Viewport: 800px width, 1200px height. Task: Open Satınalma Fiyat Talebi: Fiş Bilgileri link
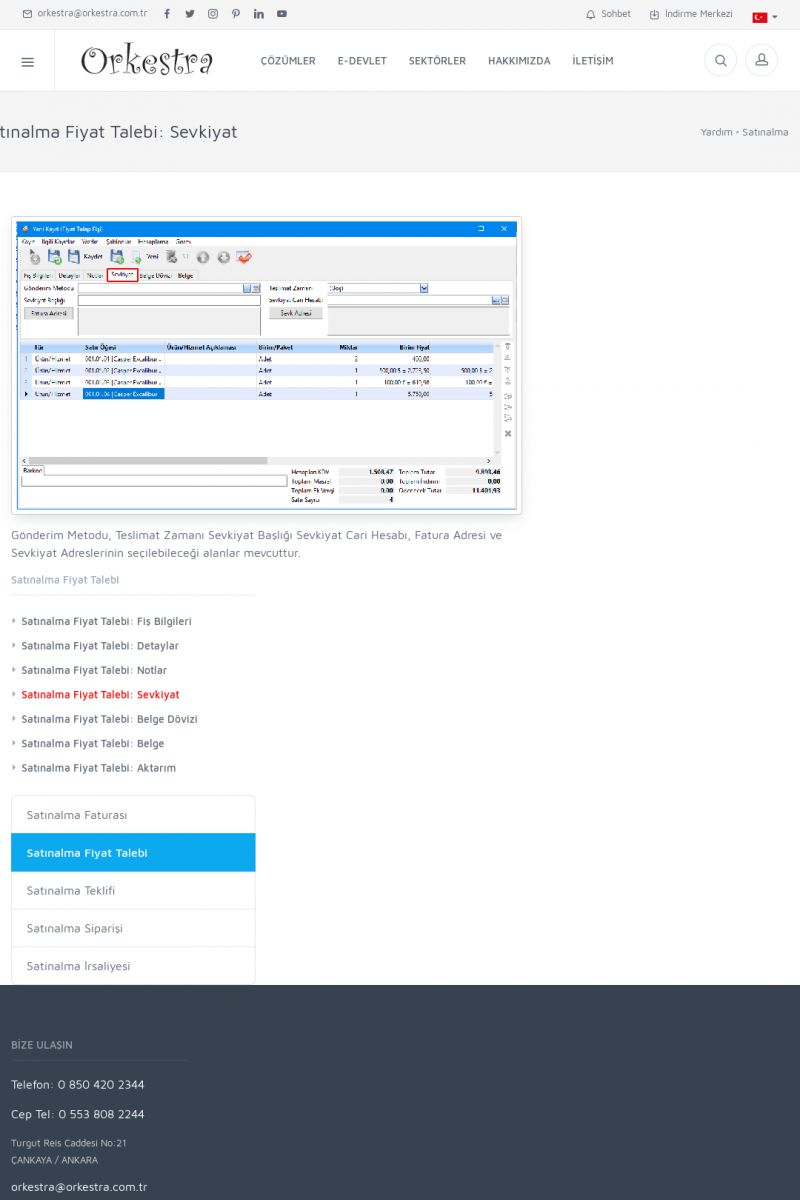[x=106, y=621]
